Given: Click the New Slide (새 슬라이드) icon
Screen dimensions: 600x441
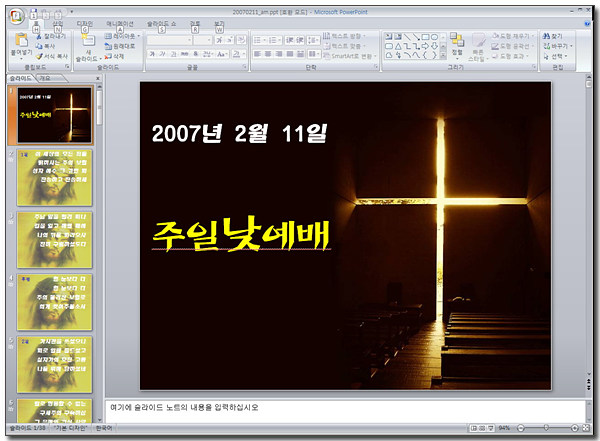Looking at the screenshot, I should coord(88,40).
